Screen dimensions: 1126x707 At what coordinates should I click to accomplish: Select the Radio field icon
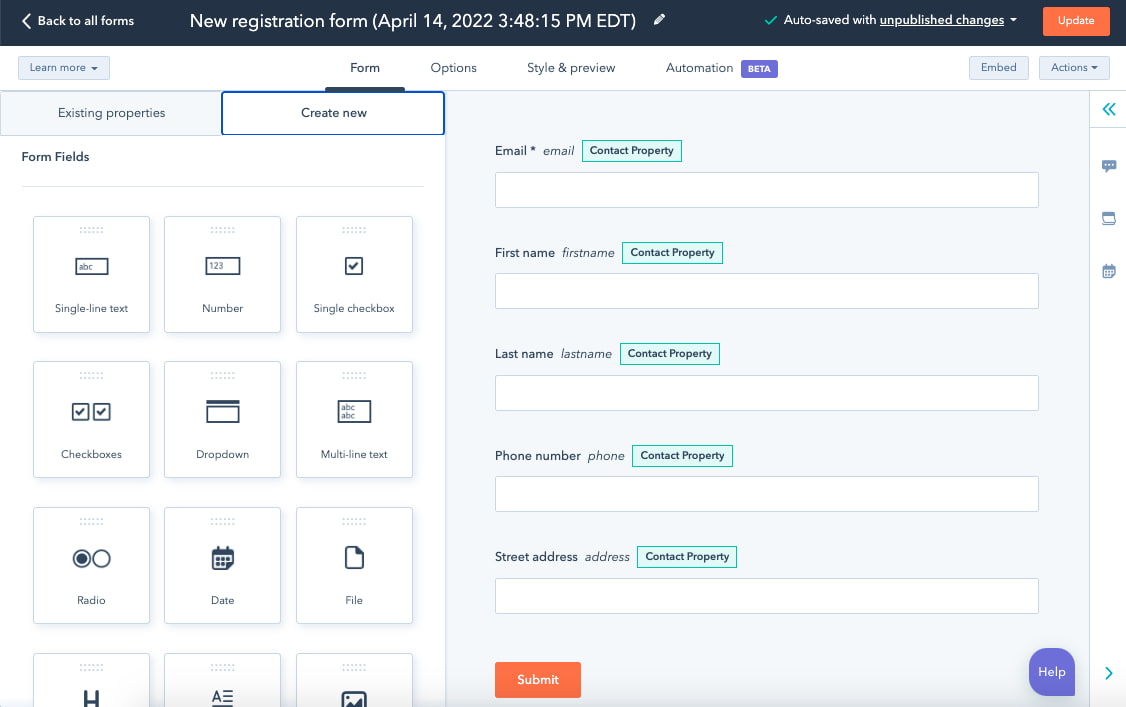[91, 558]
